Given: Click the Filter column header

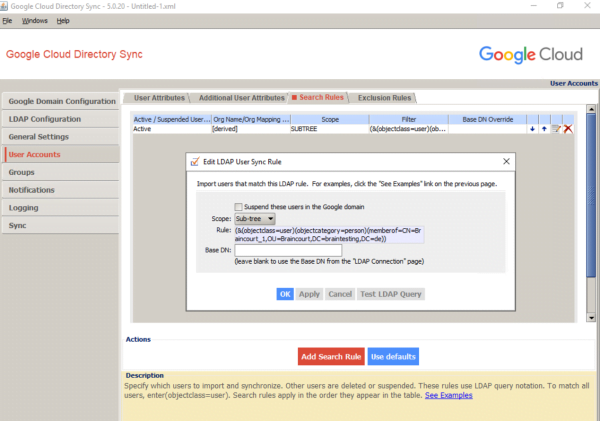Looking at the screenshot, I should [x=409, y=119].
